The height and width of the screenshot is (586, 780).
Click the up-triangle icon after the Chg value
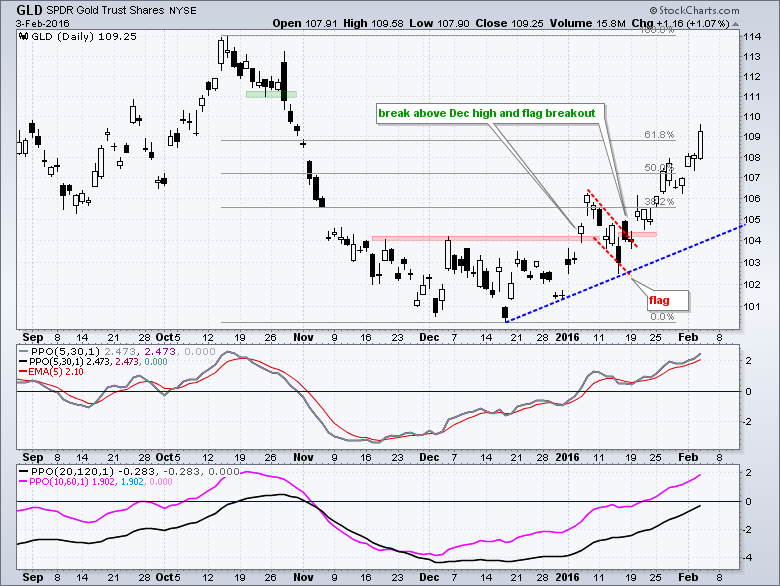[736, 24]
